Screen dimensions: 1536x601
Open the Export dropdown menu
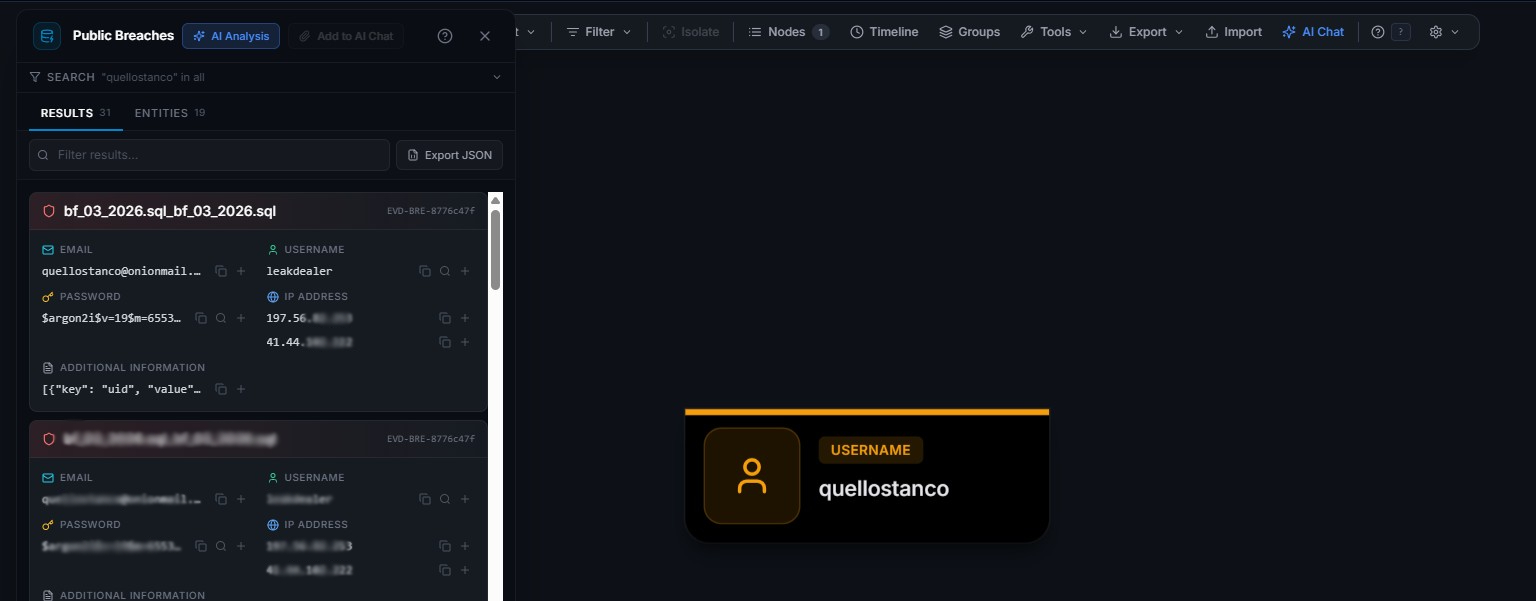click(1146, 32)
